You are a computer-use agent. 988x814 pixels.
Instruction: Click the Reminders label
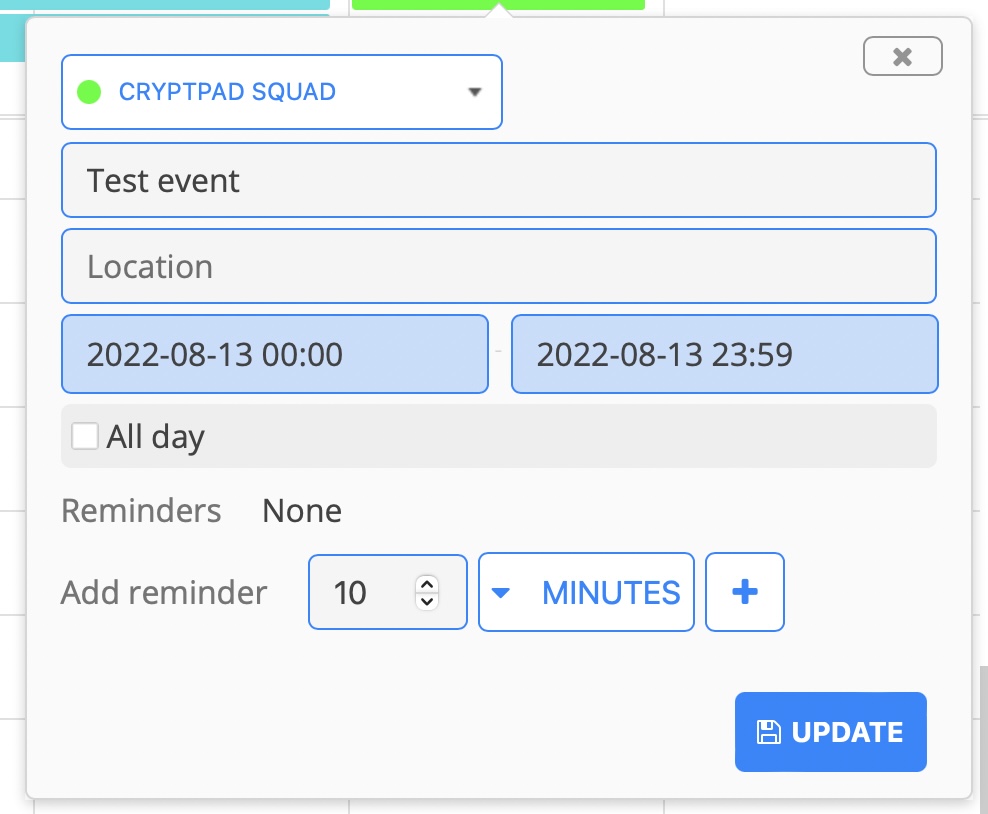141,510
